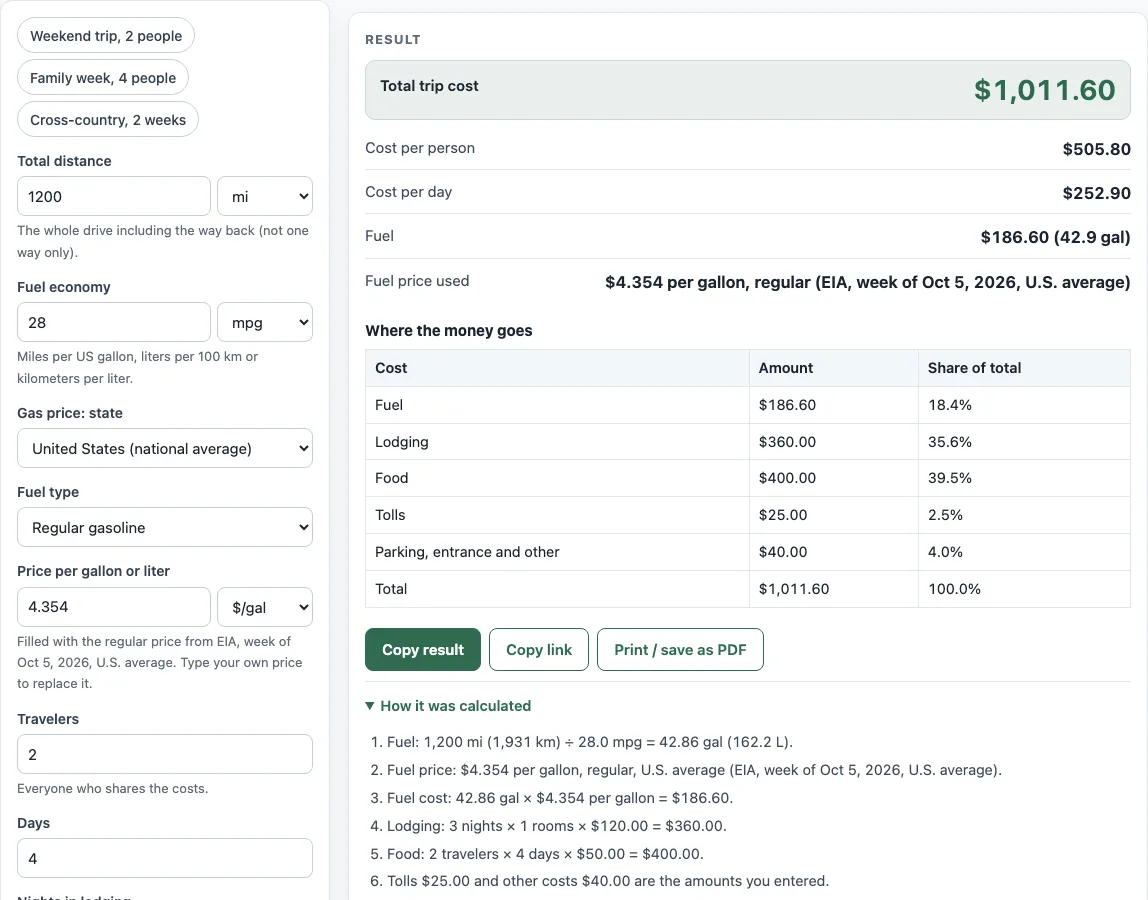Open the Gas price state dropdown
Screen dimensions: 1148x900
[x=165, y=448]
